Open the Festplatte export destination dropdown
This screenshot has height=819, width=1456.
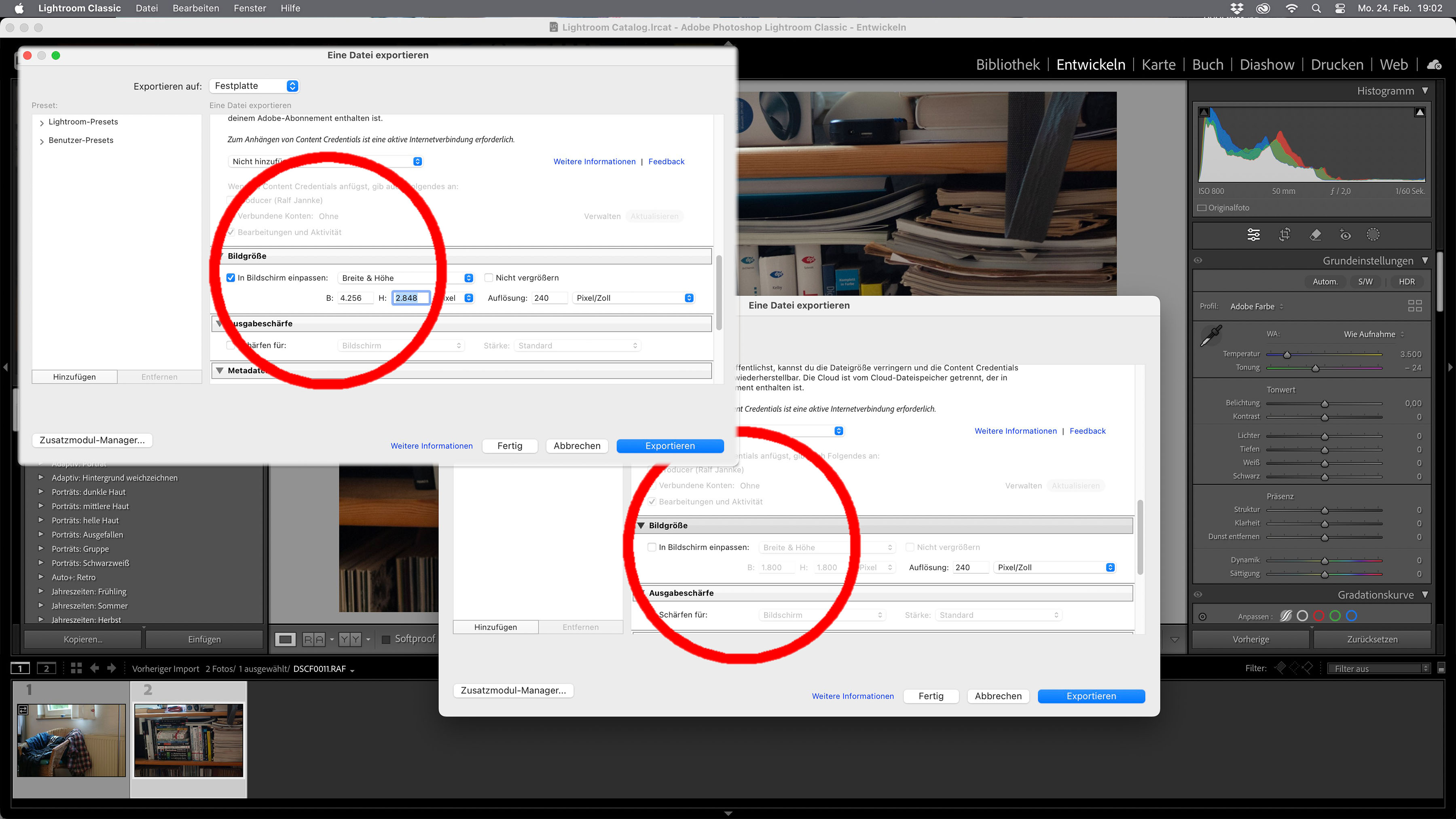254,86
